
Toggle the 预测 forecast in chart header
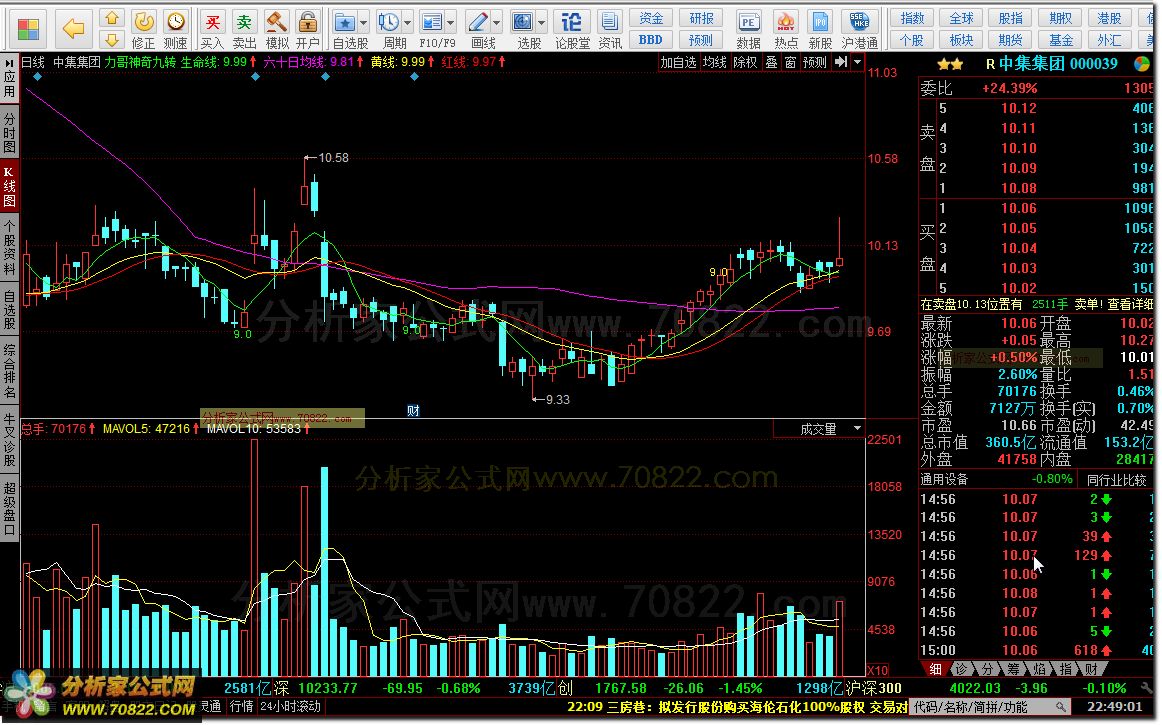pos(814,62)
